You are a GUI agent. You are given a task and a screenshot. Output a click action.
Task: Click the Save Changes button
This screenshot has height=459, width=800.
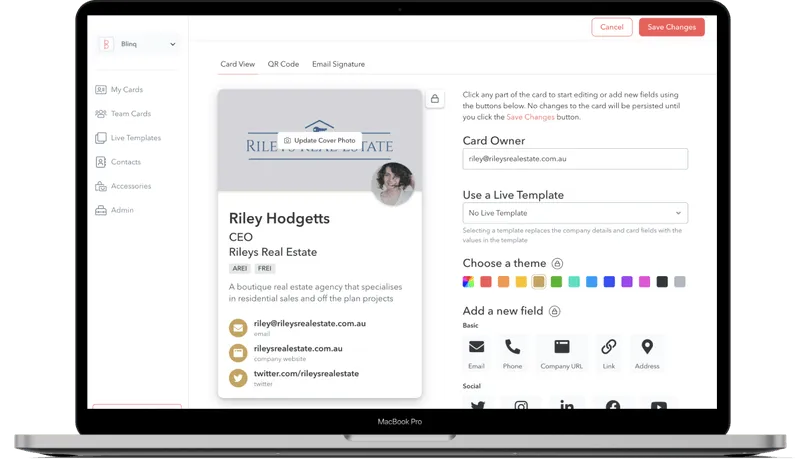pyautogui.click(x=671, y=27)
